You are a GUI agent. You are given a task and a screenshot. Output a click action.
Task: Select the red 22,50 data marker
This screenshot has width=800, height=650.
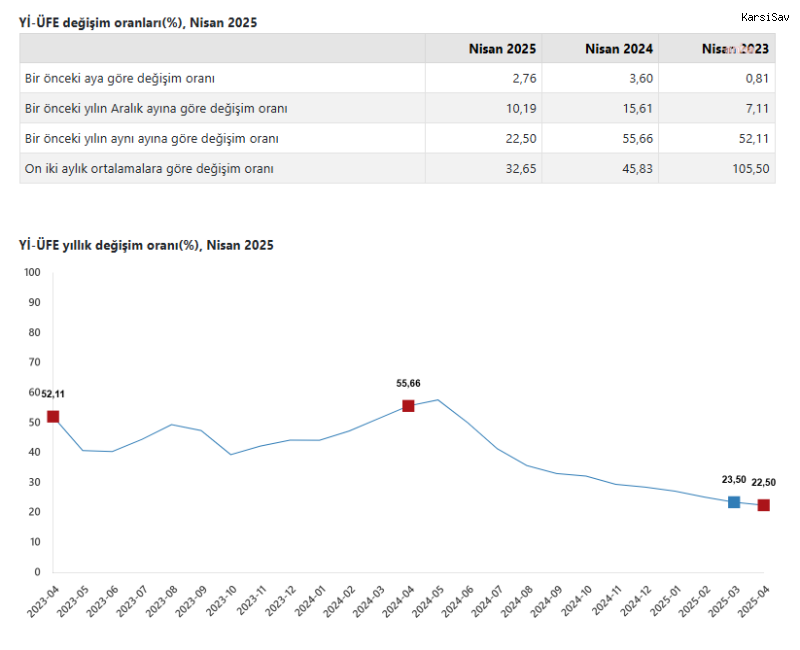(763, 505)
